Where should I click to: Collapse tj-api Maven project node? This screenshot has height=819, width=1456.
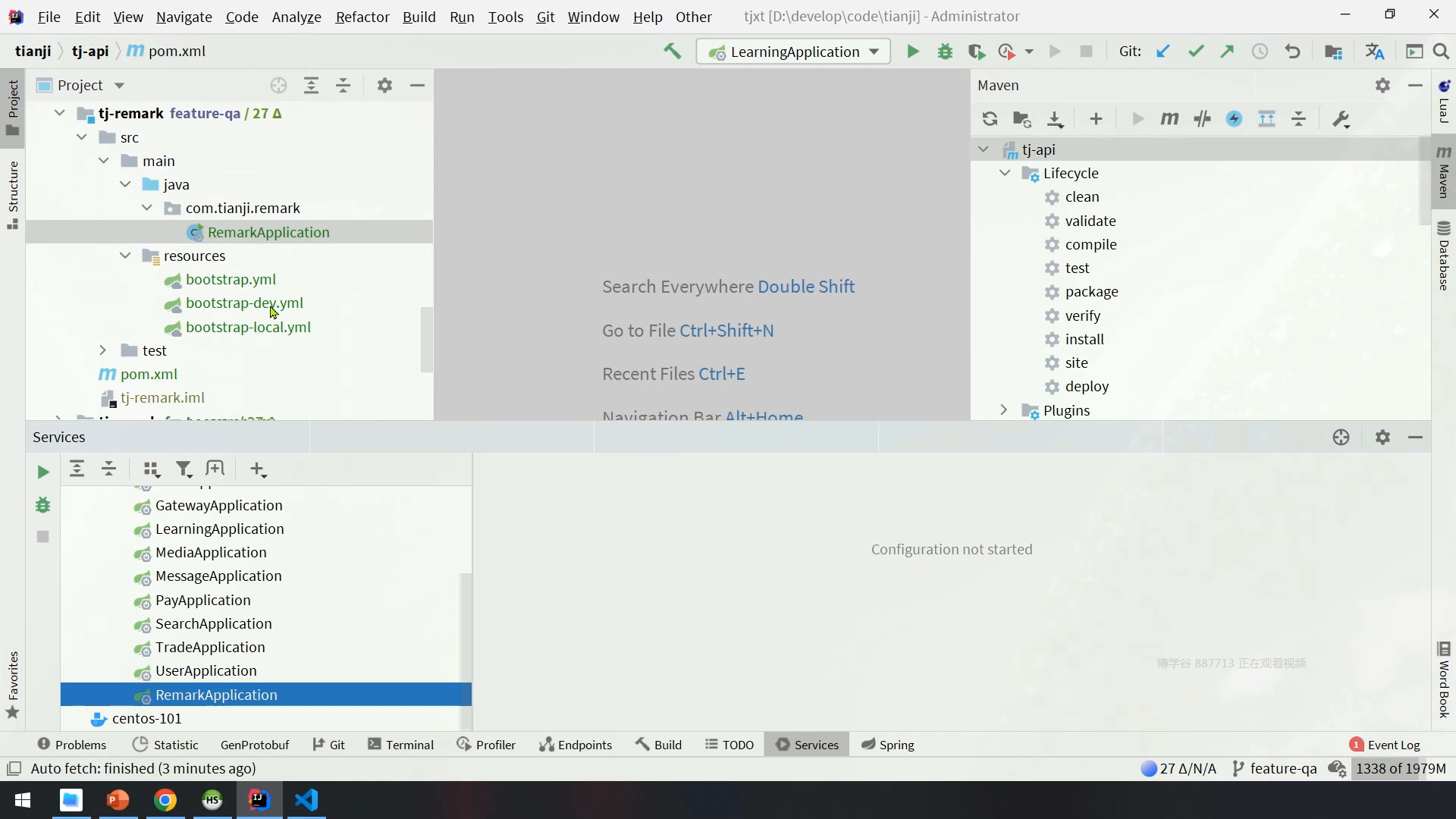click(x=984, y=149)
